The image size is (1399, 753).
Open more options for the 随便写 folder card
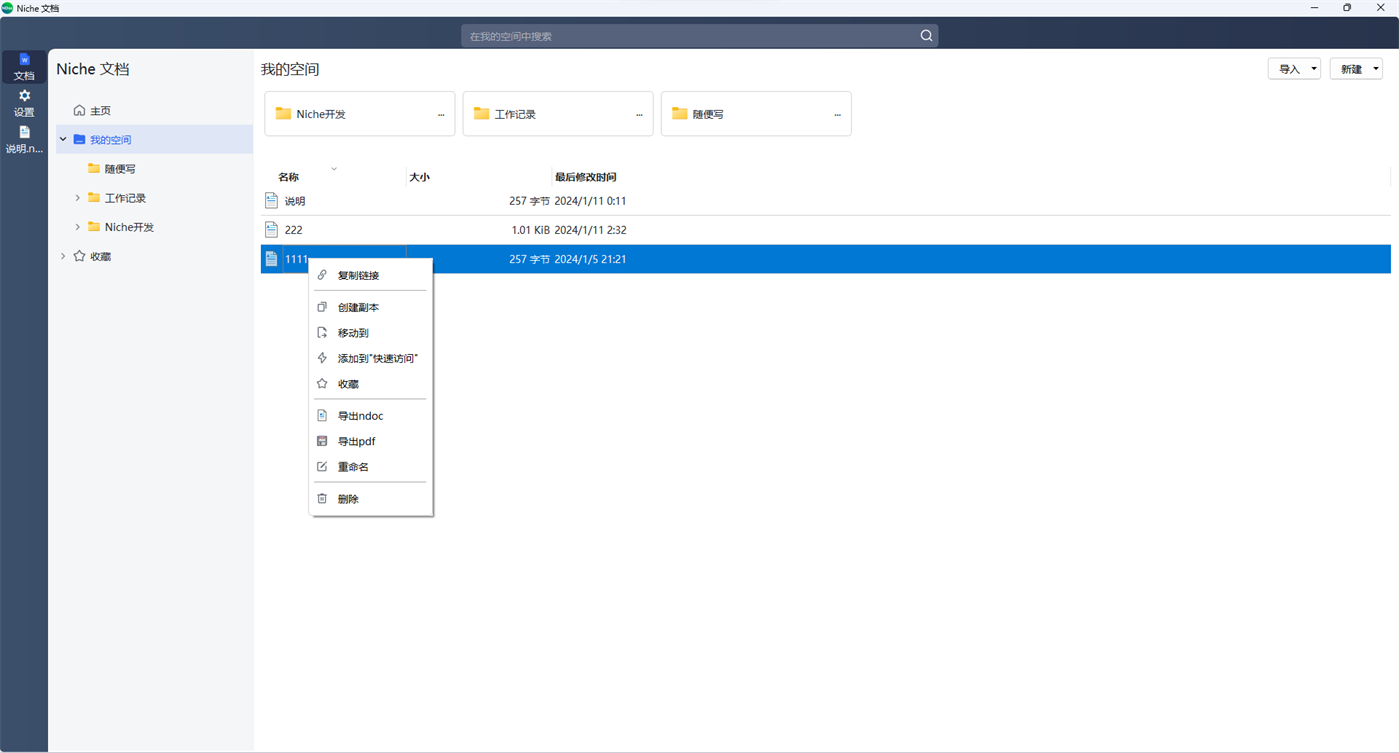(839, 114)
